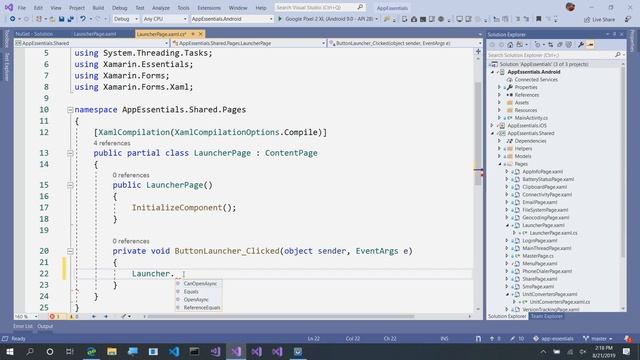Screen dimensions: 640x360
Task: Open the Analyze menu
Action: pyautogui.click(x=161, y=8)
